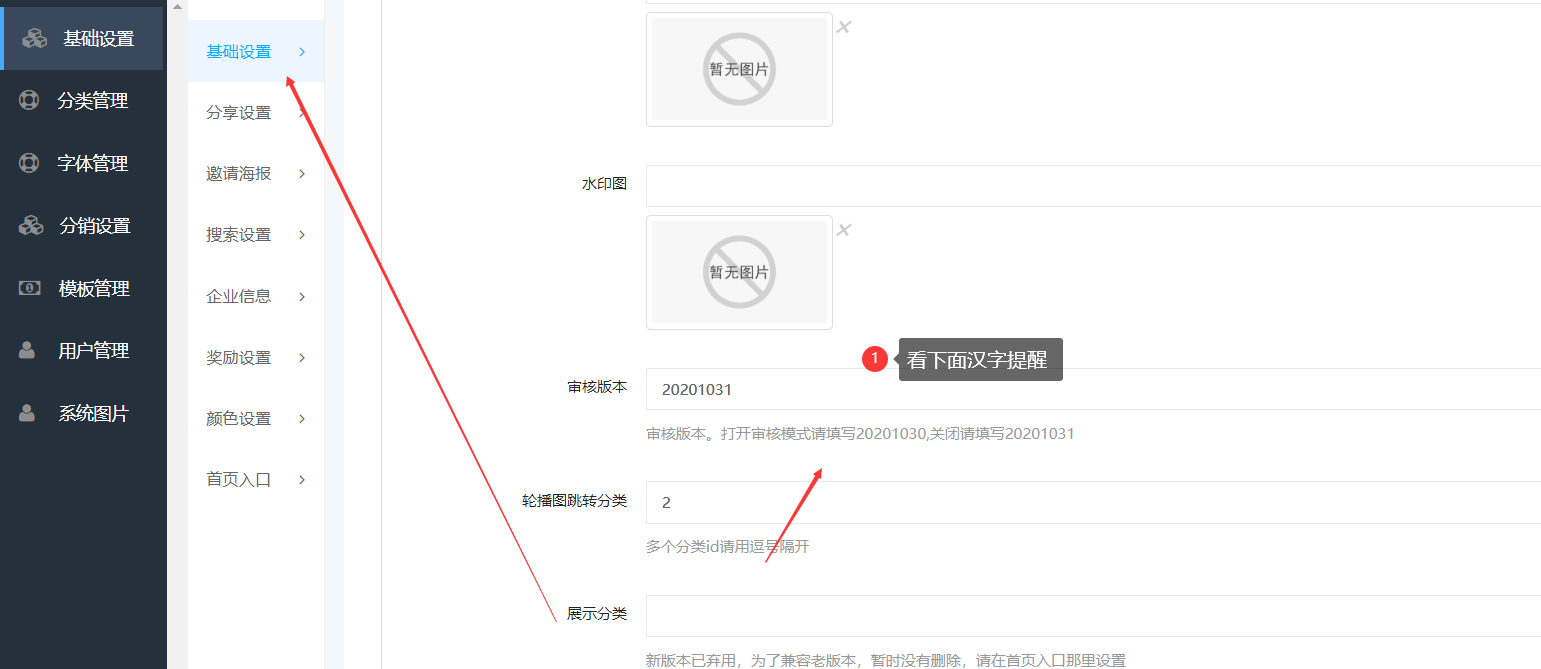Expand chevron next to 首页入口
The height and width of the screenshot is (669, 1541).
[302, 479]
